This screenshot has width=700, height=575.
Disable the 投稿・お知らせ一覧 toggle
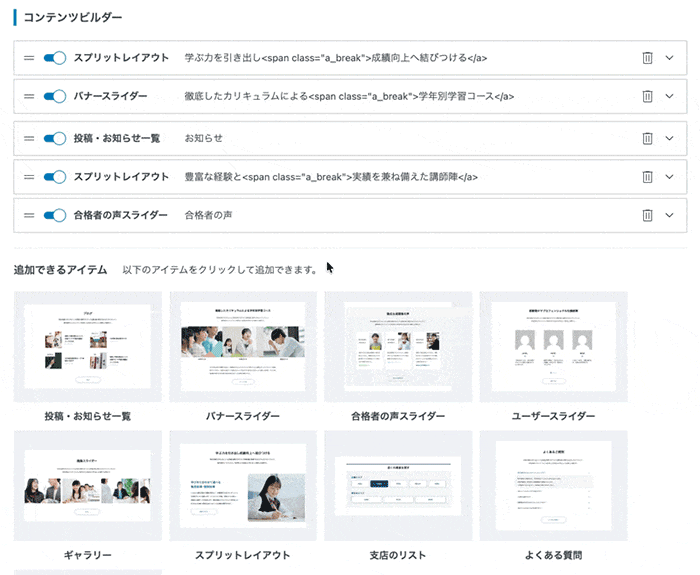pyautogui.click(x=55, y=138)
